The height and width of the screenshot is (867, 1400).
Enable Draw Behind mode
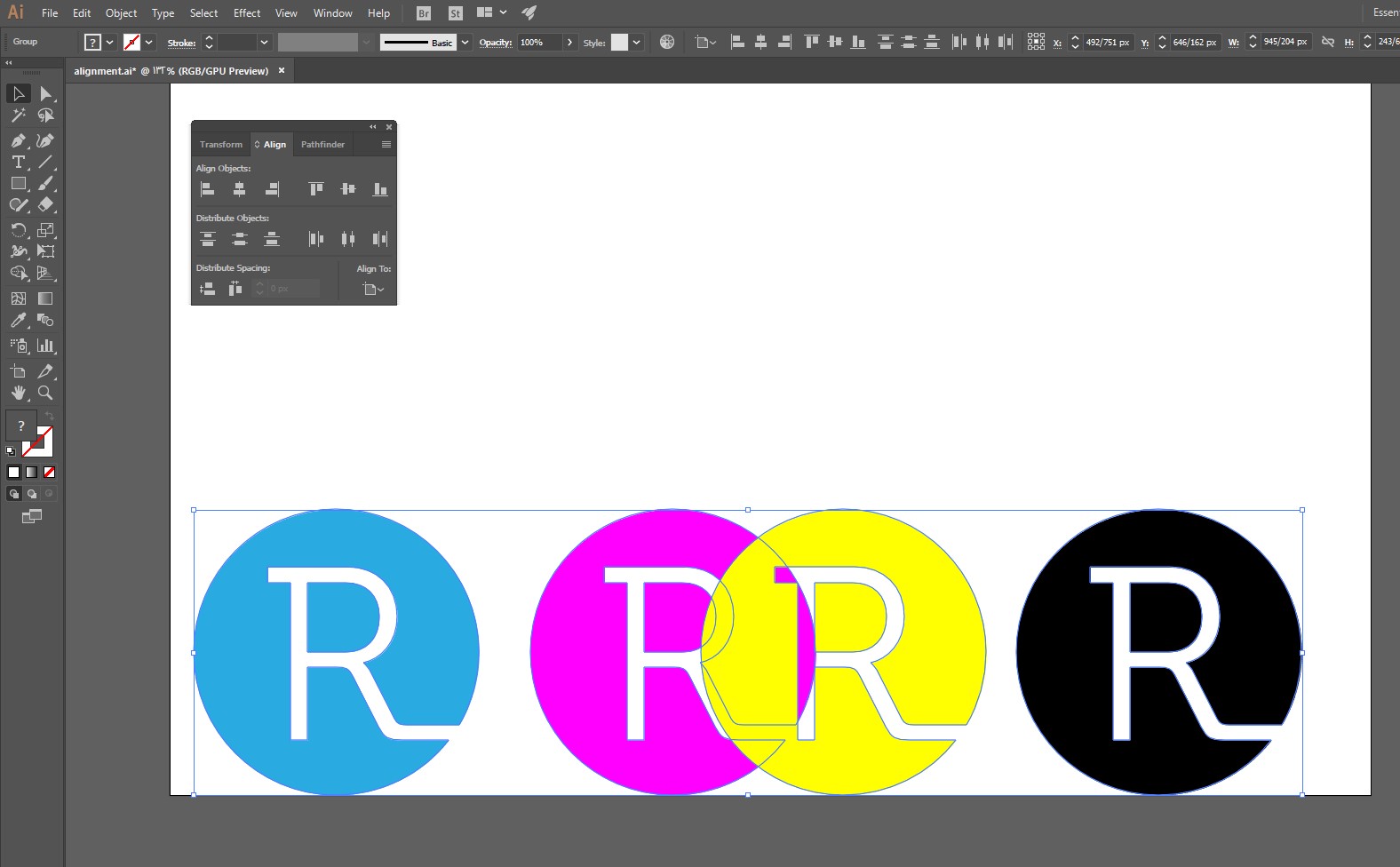(x=32, y=494)
